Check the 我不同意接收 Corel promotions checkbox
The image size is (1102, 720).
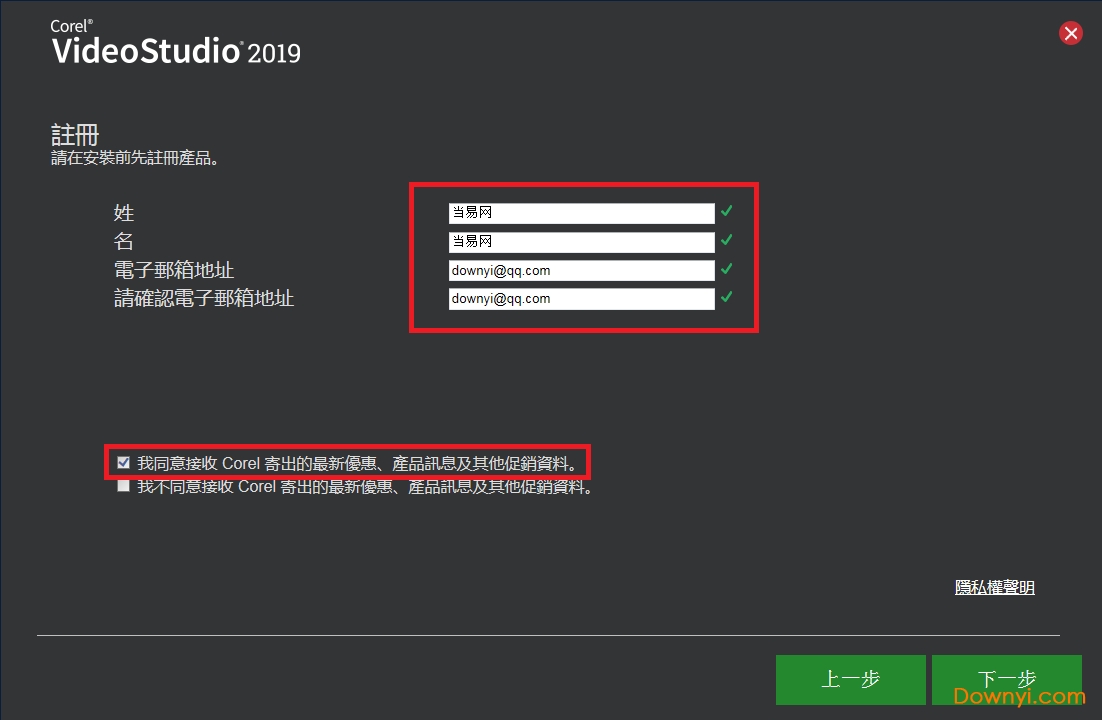tap(124, 486)
